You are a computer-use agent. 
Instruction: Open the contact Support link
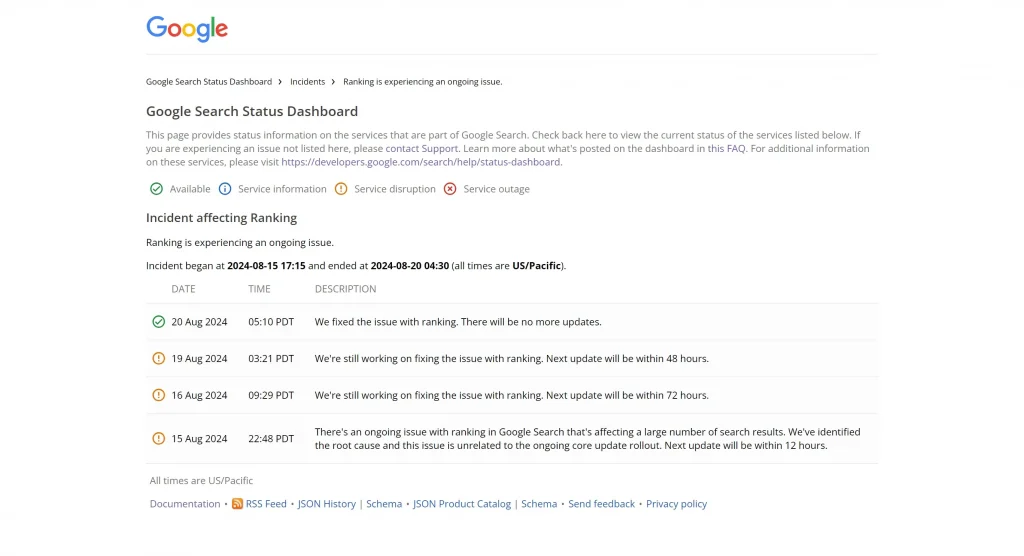[421, 148]
